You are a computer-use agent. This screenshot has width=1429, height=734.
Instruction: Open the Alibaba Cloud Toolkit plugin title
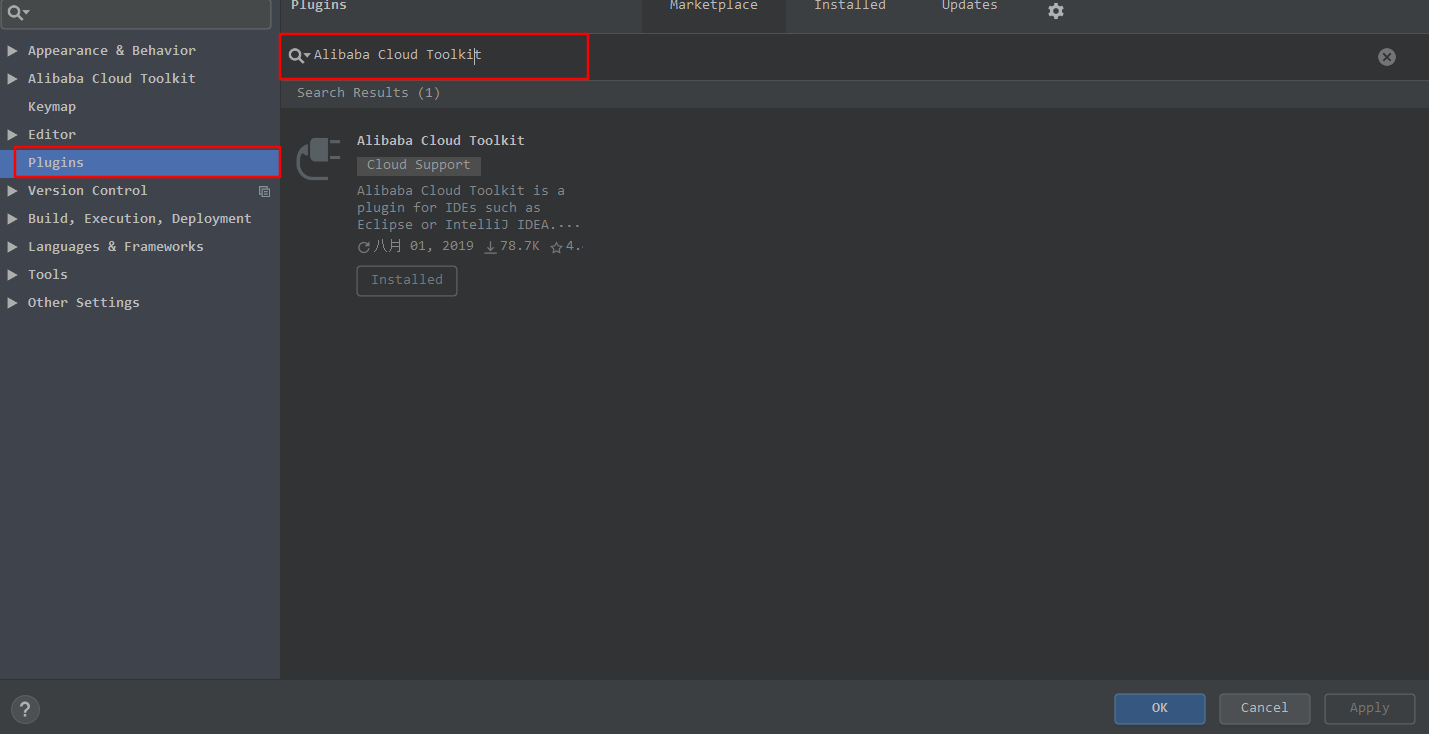click(441, 141)
